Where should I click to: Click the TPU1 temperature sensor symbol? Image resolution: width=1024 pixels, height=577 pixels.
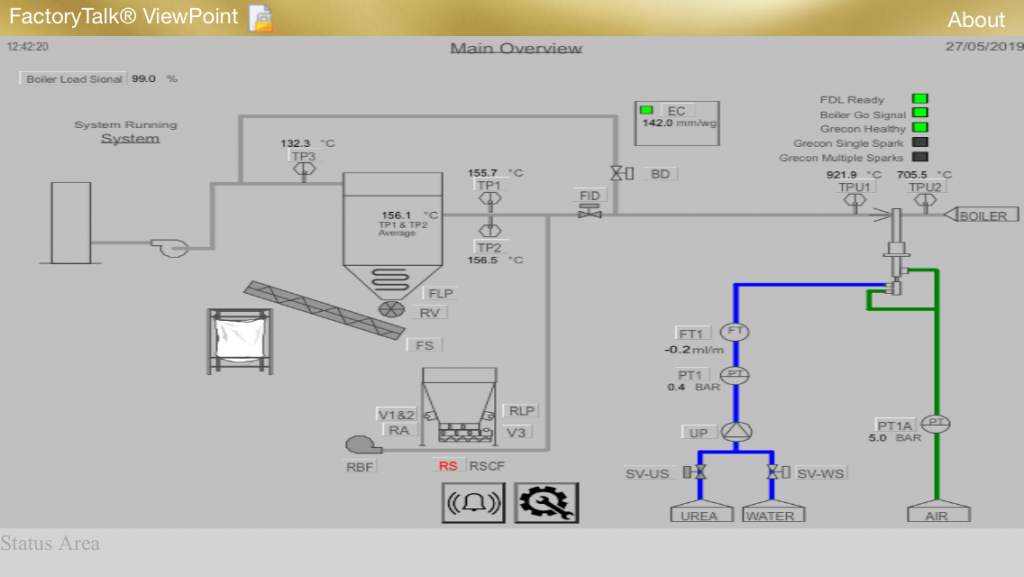(x=854, y=201)
